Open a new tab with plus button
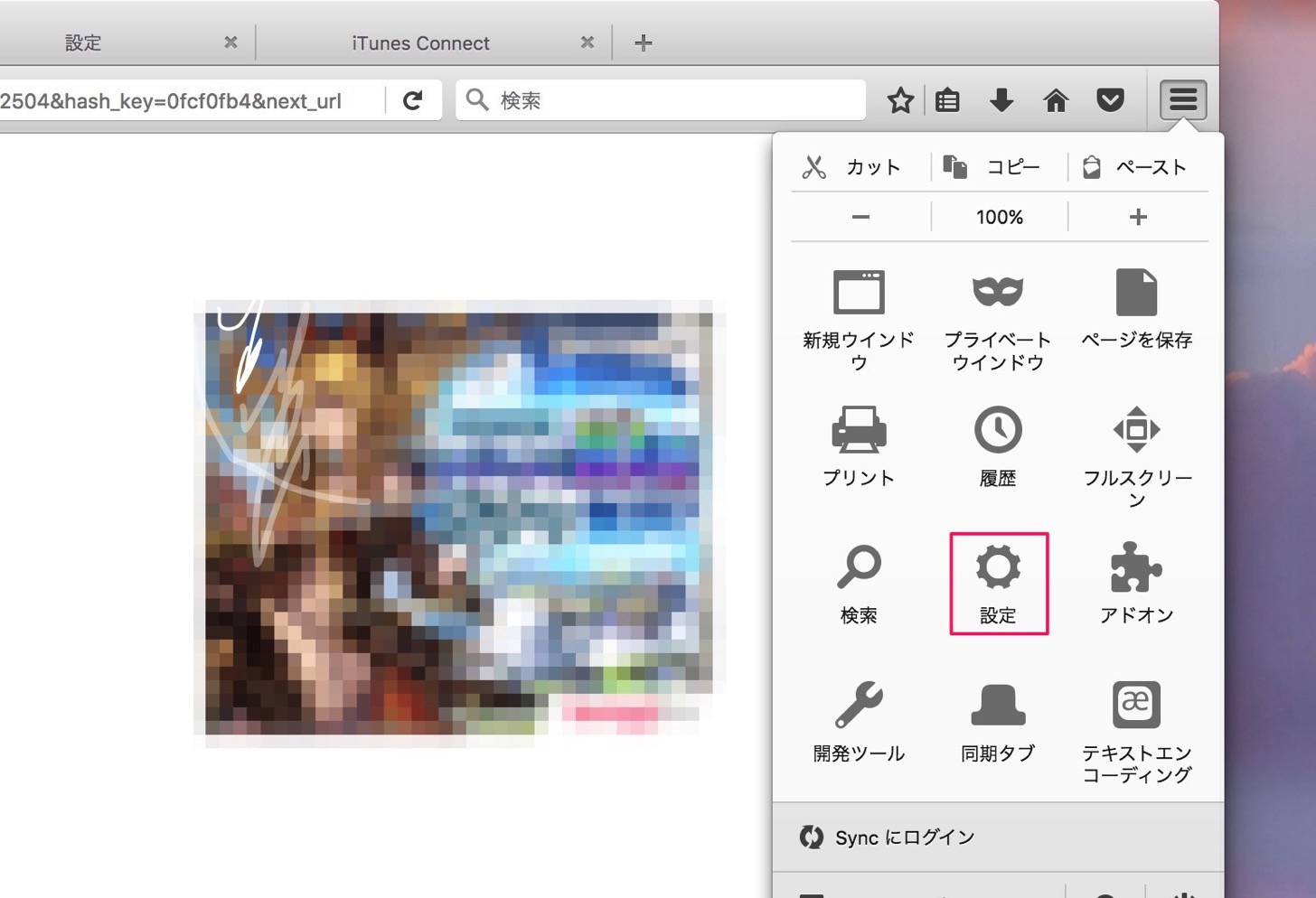The height and width of the screenshot is (898, 1316). pyautogui.click(x=644, y=42)
